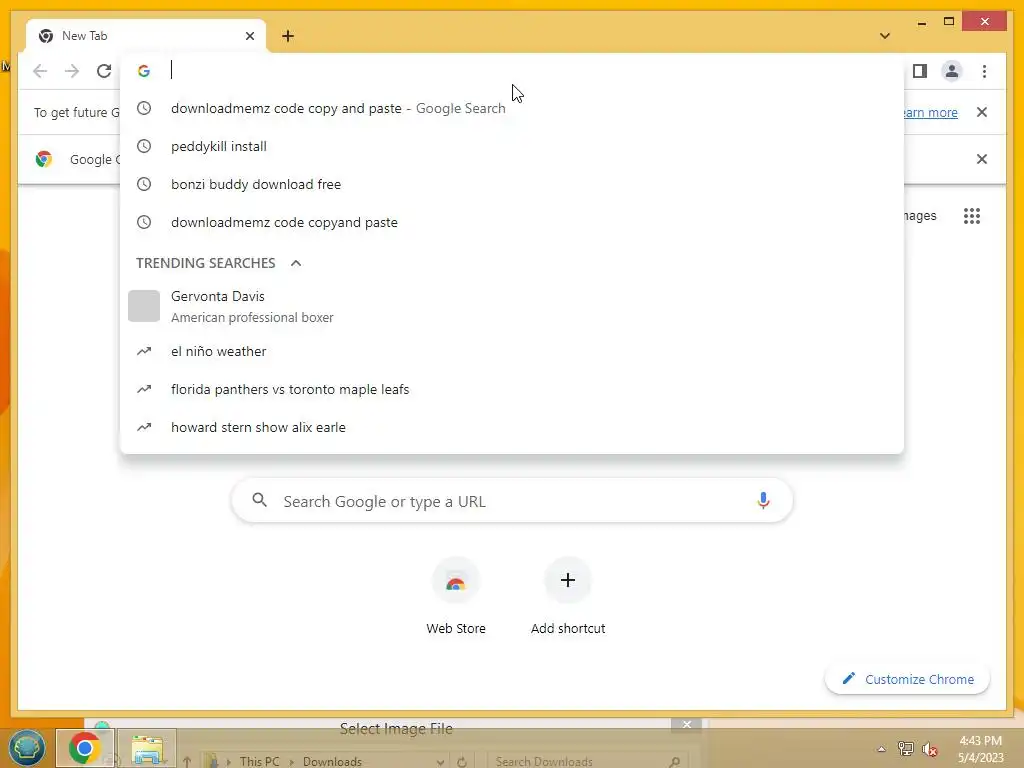Close the New Tab tab
This screenshot has width=1024, height=768.
click(249, 36)
